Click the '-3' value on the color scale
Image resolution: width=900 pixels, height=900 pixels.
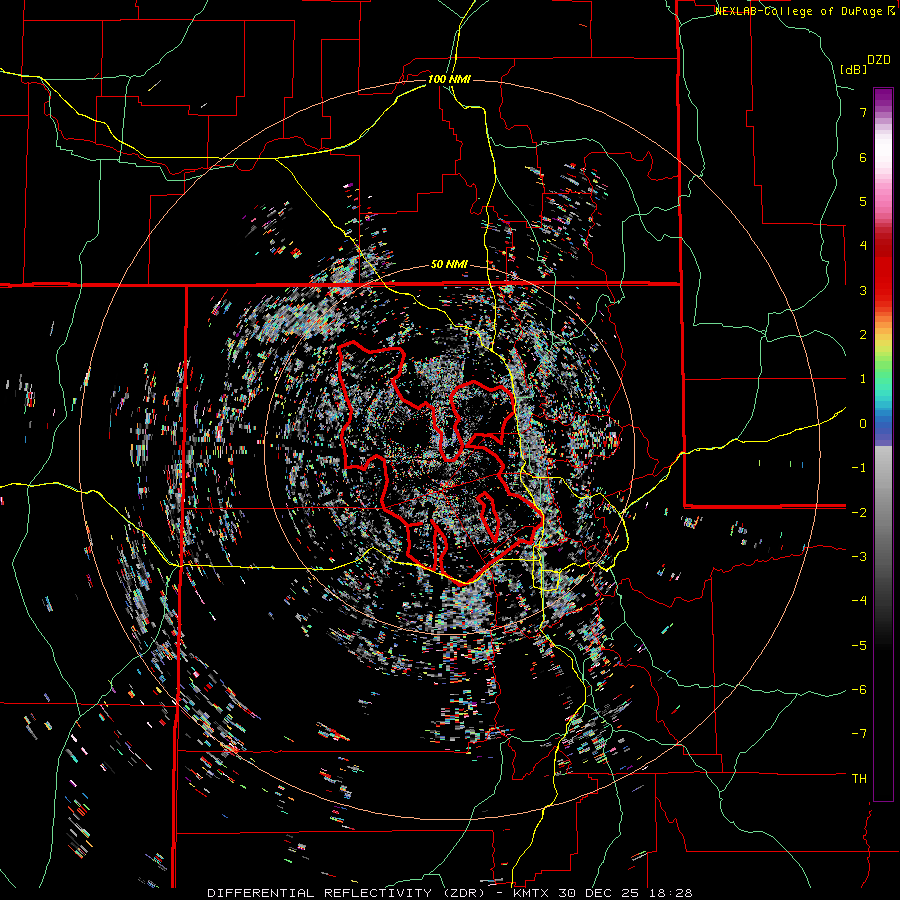(x=859, y=557)
